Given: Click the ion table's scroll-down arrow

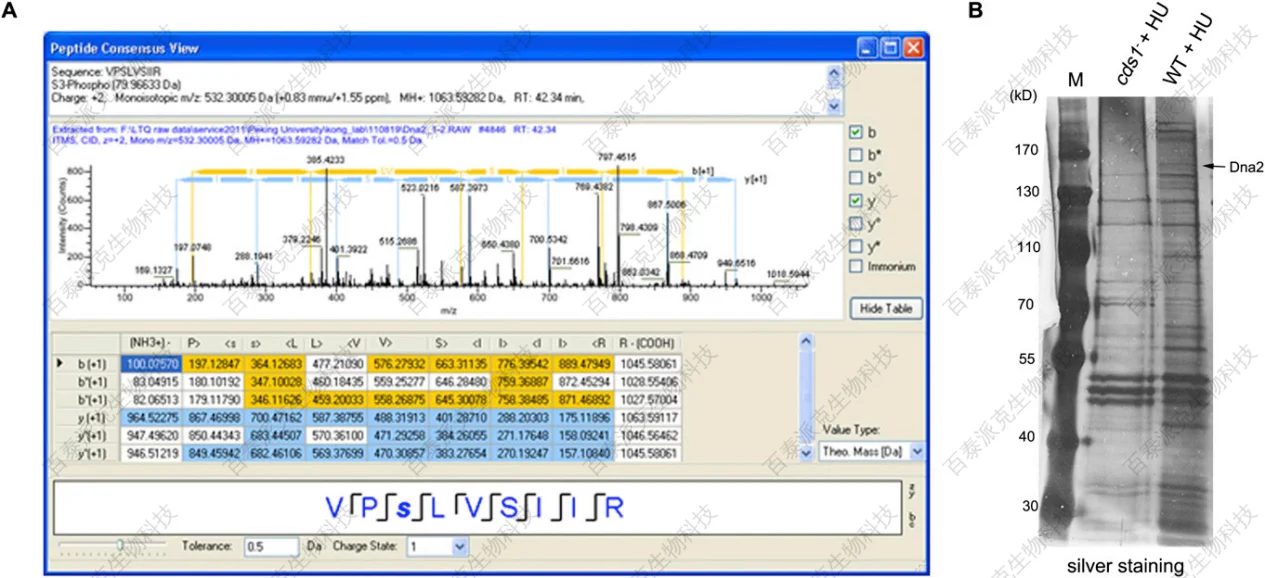Looking at the screenshot, I should (807, 453).
